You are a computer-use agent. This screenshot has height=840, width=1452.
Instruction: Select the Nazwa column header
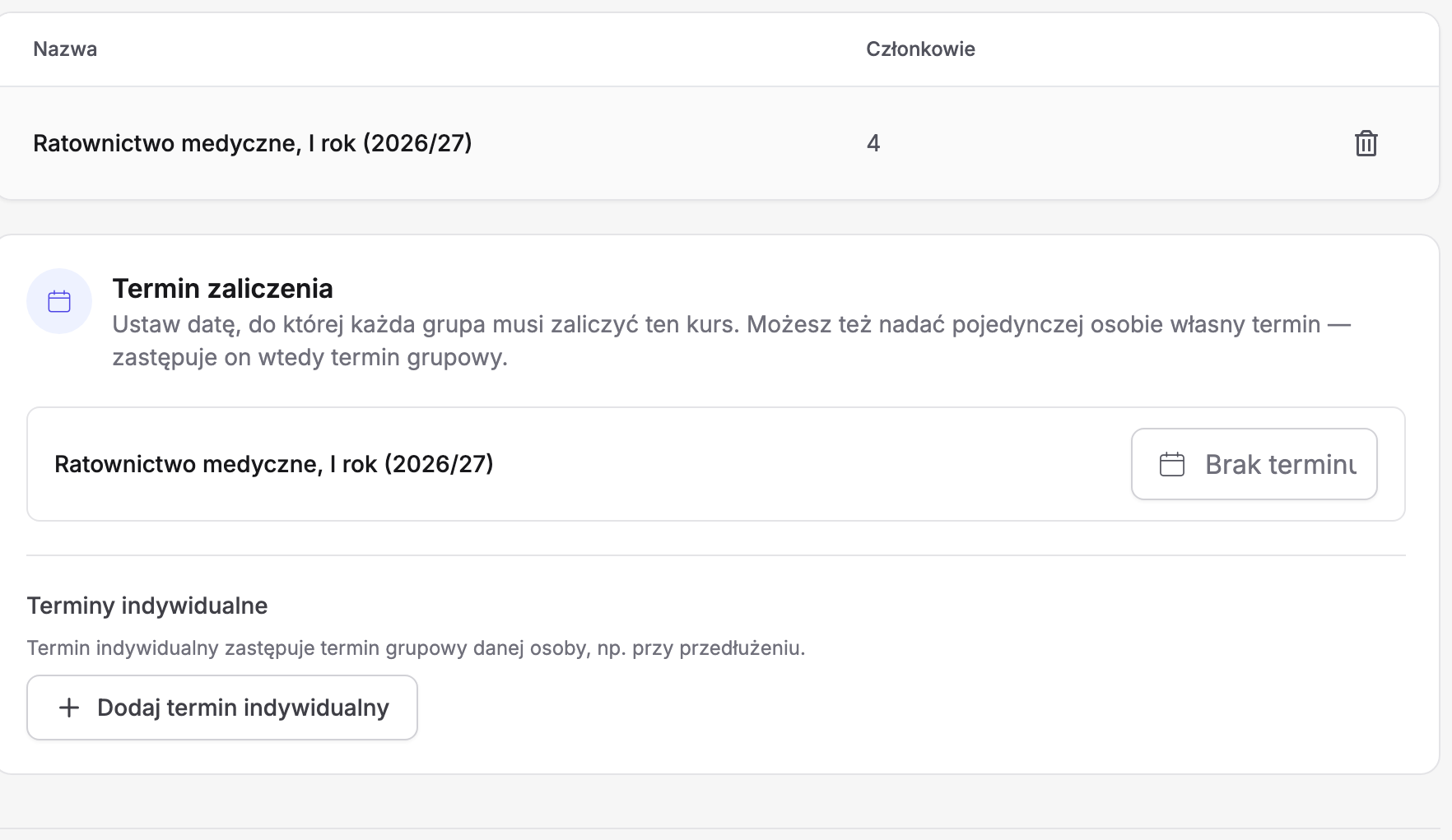coord(65,49)
